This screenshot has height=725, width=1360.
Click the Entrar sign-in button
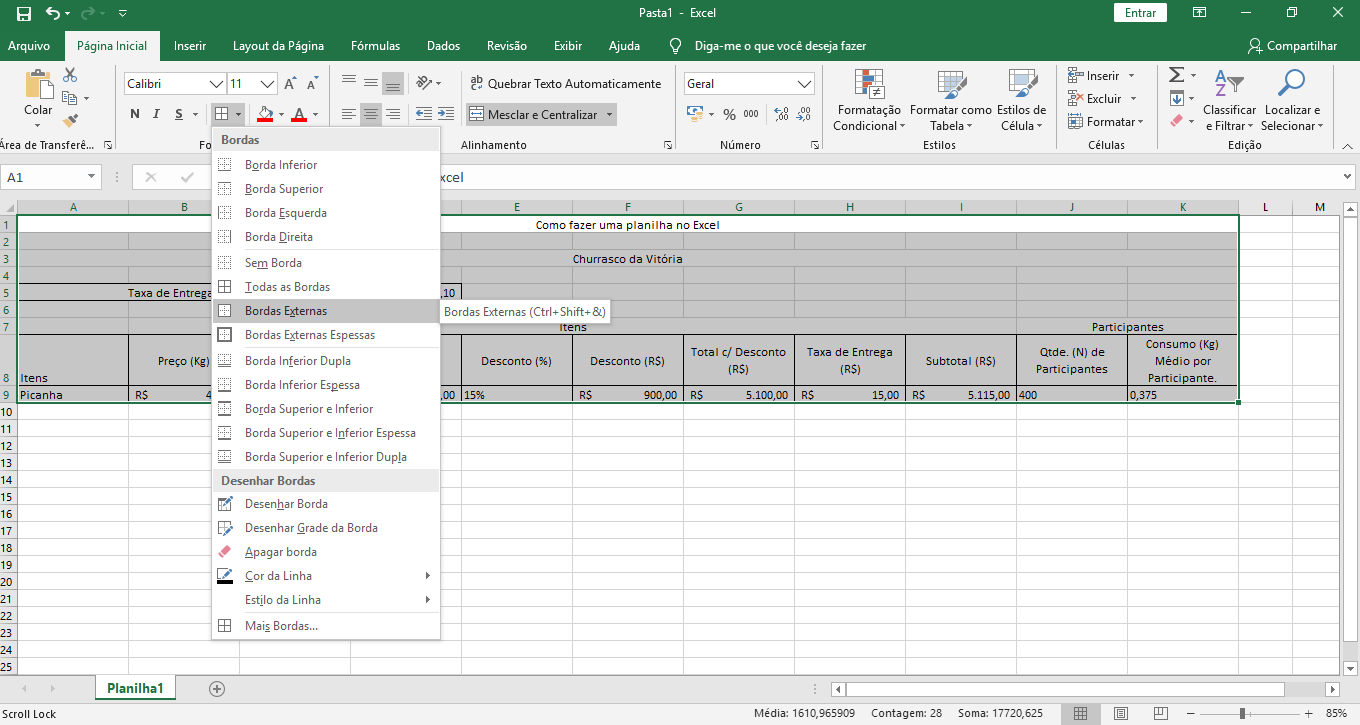click(1140, 13)
